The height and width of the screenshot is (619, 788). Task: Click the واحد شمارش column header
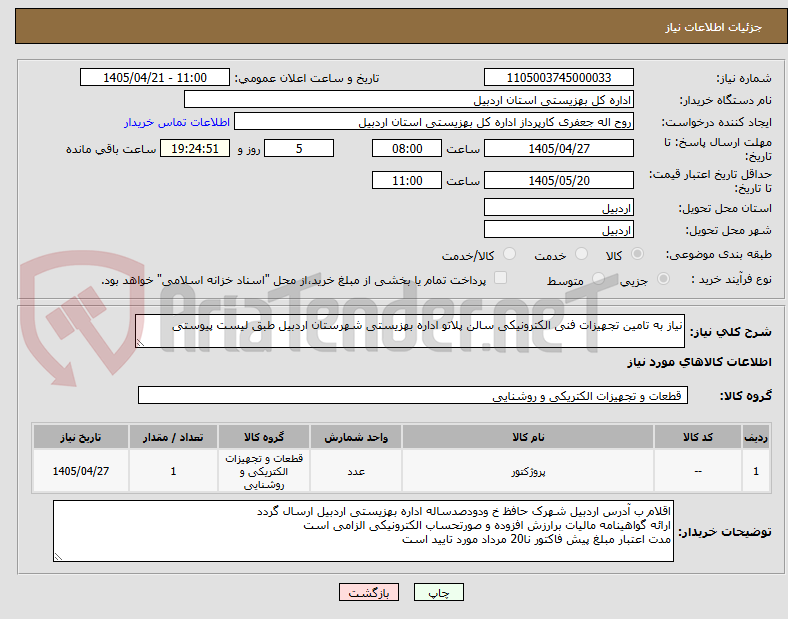pyautogui.click(x=356, y=437)
